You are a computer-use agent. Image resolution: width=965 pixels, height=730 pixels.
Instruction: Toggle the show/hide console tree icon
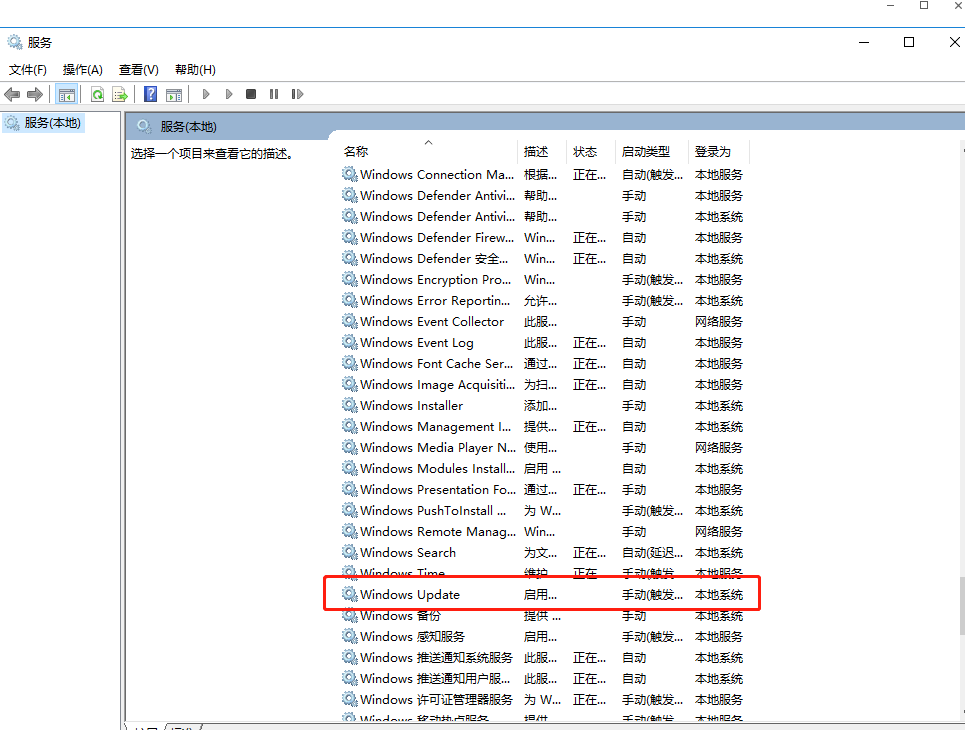[x=66, y=94]
